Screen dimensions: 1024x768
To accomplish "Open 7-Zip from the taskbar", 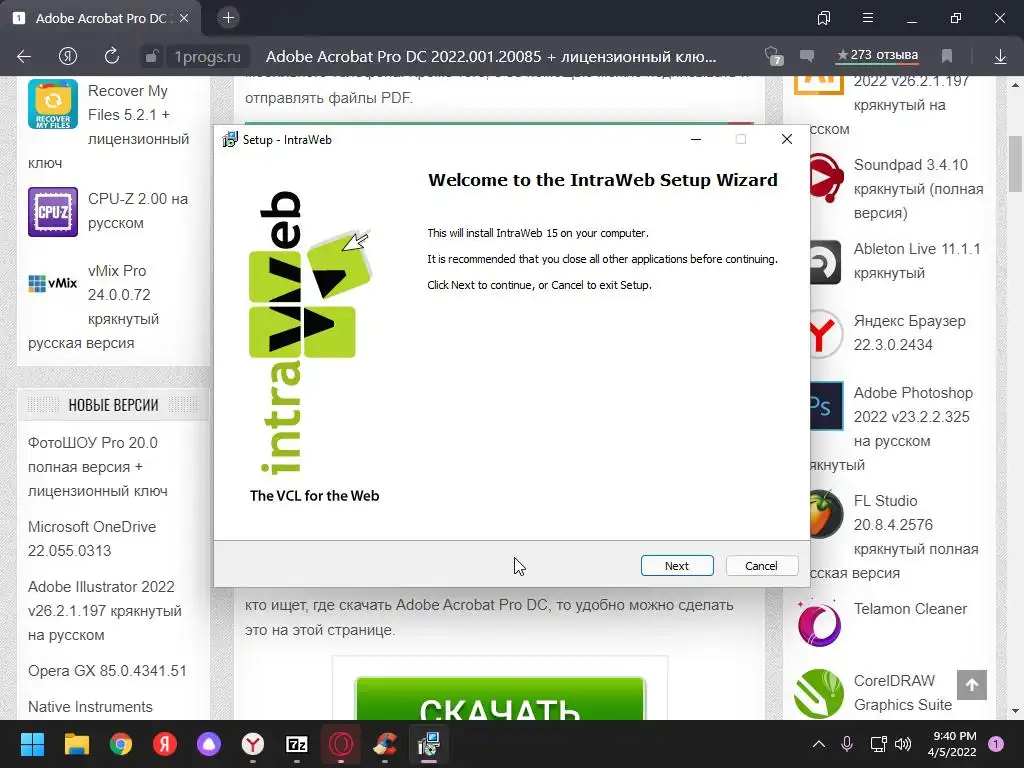I will coord(297,744).
